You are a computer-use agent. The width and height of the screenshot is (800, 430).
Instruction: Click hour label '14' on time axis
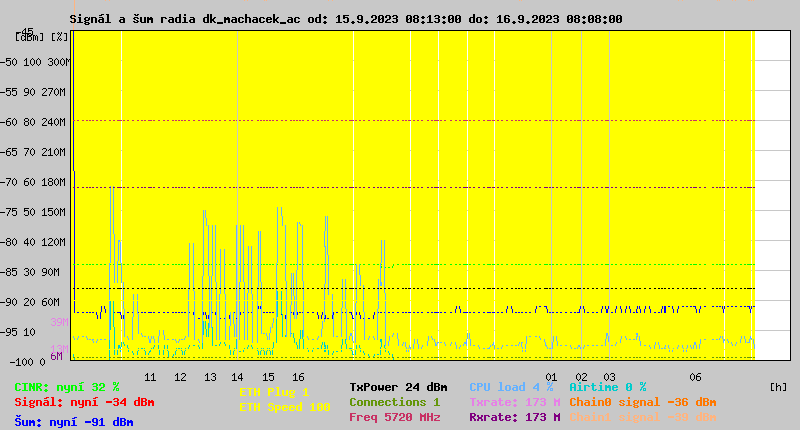pyautogui.click(x=237, y=377)
